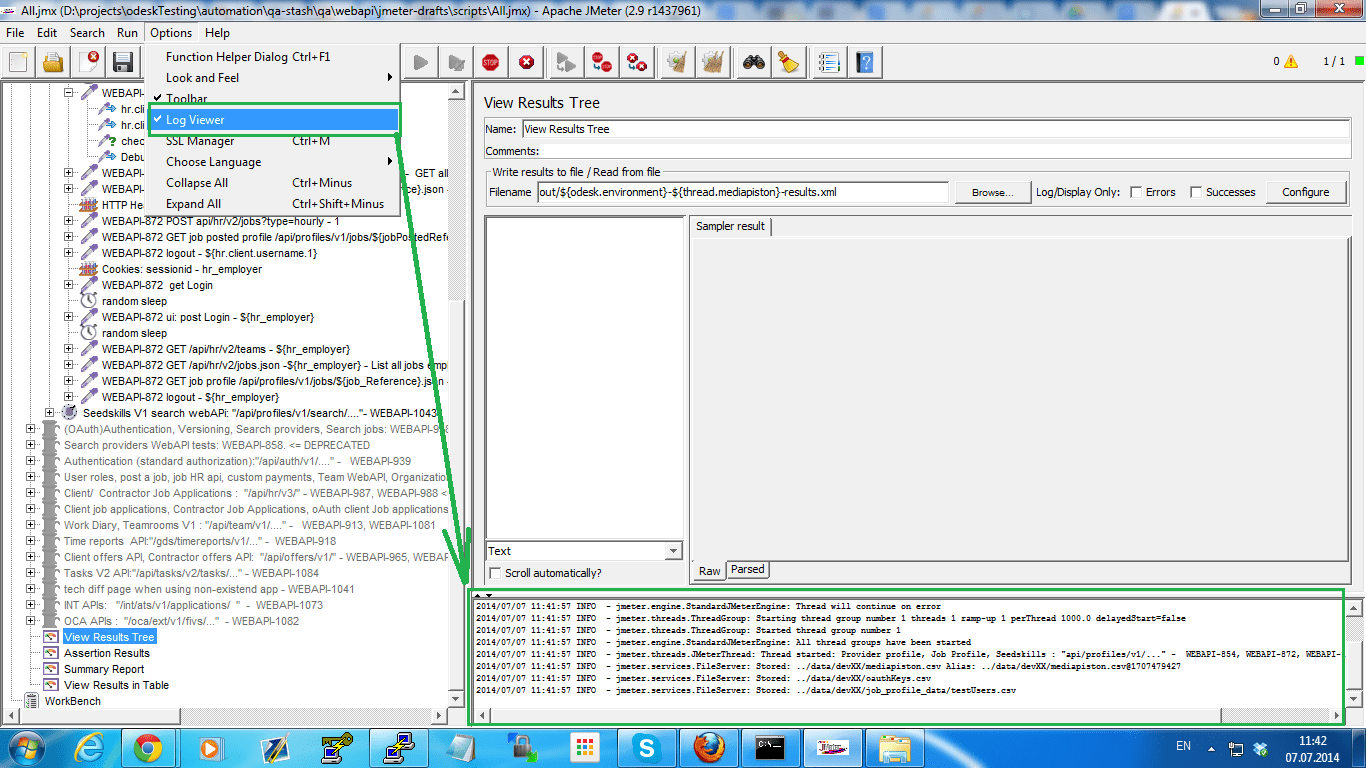The height and width of the screenshot is (768, 1366).
Task: Click the Remote Start All toolbar icon
Action: 566,63
